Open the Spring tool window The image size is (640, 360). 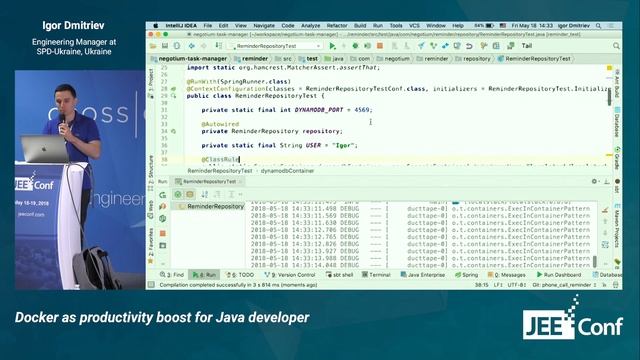[x=467, y=275]
